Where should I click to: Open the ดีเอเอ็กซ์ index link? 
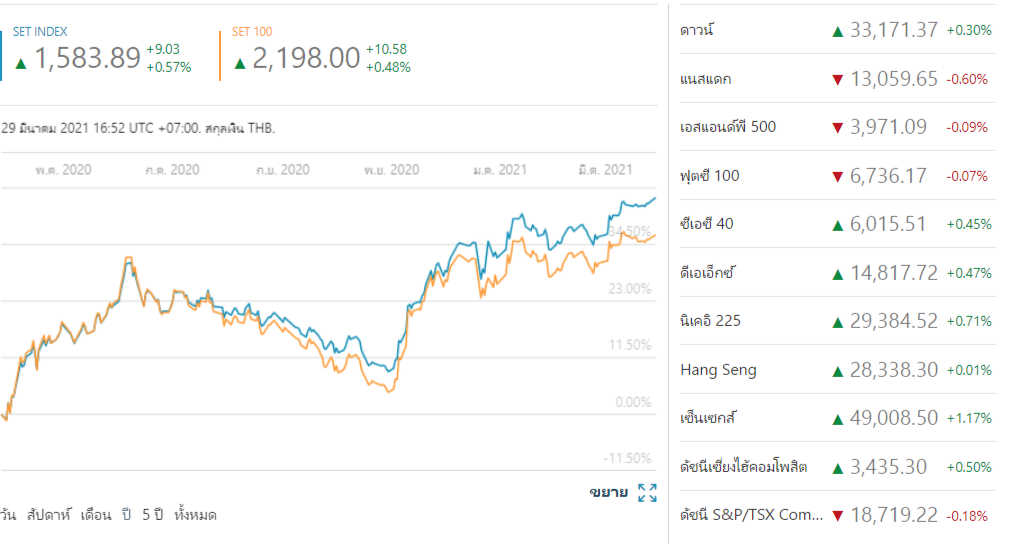click(707, 273)
